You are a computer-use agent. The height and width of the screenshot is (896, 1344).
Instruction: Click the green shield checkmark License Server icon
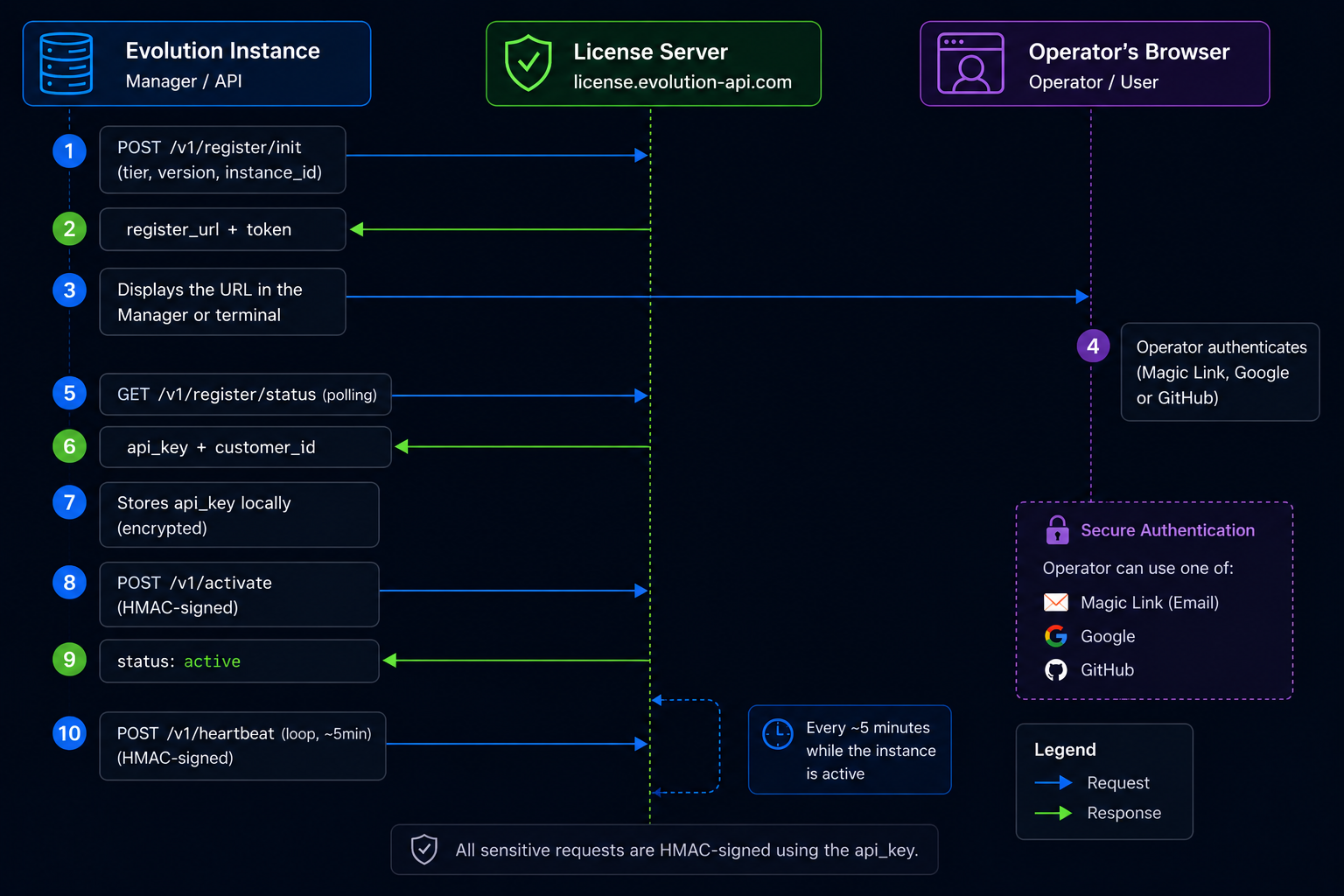[x=528, y=63]
